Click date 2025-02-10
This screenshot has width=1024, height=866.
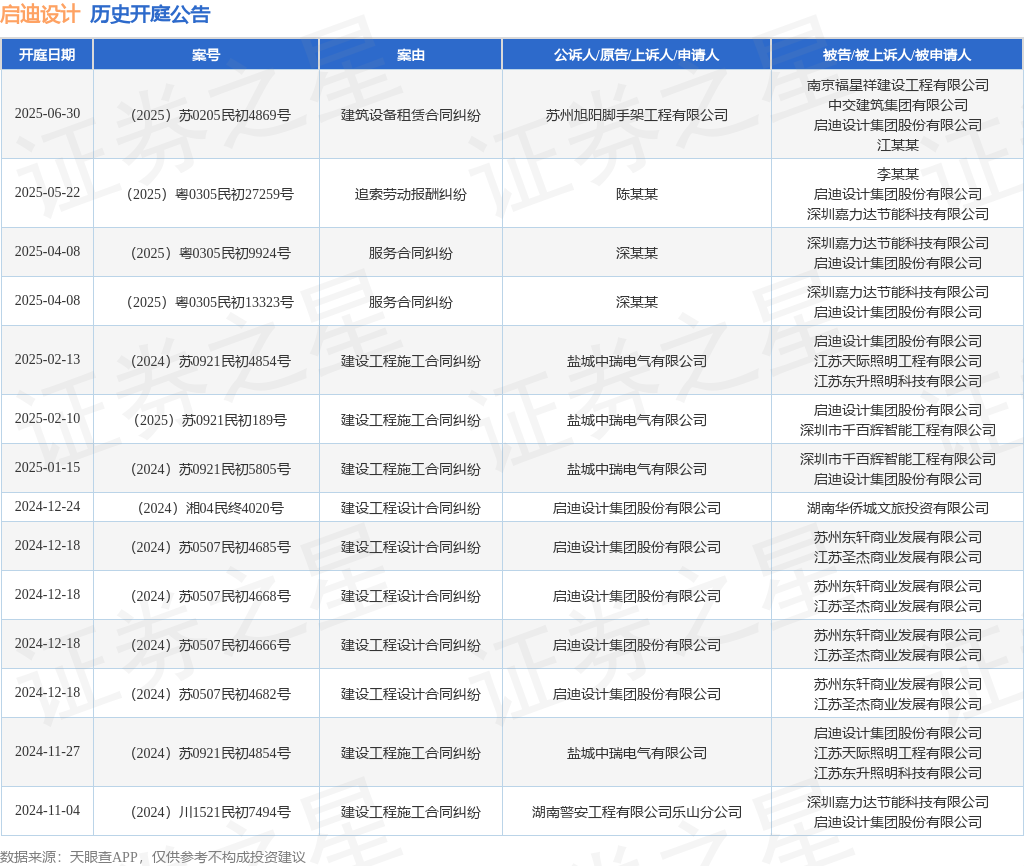click(x=47, y=419)
